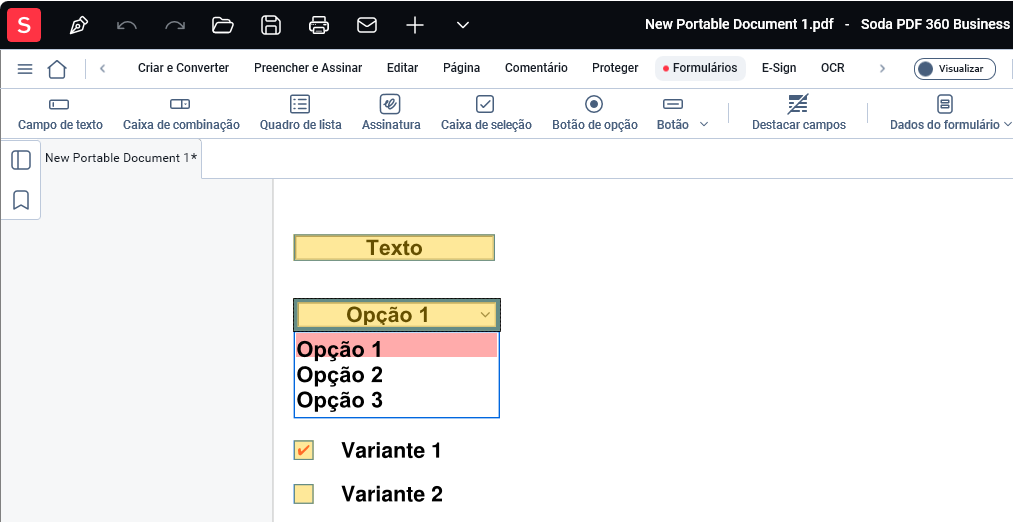Select the pen edit tool icon
The width and height of the screenshot is (1013, 522).
pyautogui.click(x=79, y=25)
